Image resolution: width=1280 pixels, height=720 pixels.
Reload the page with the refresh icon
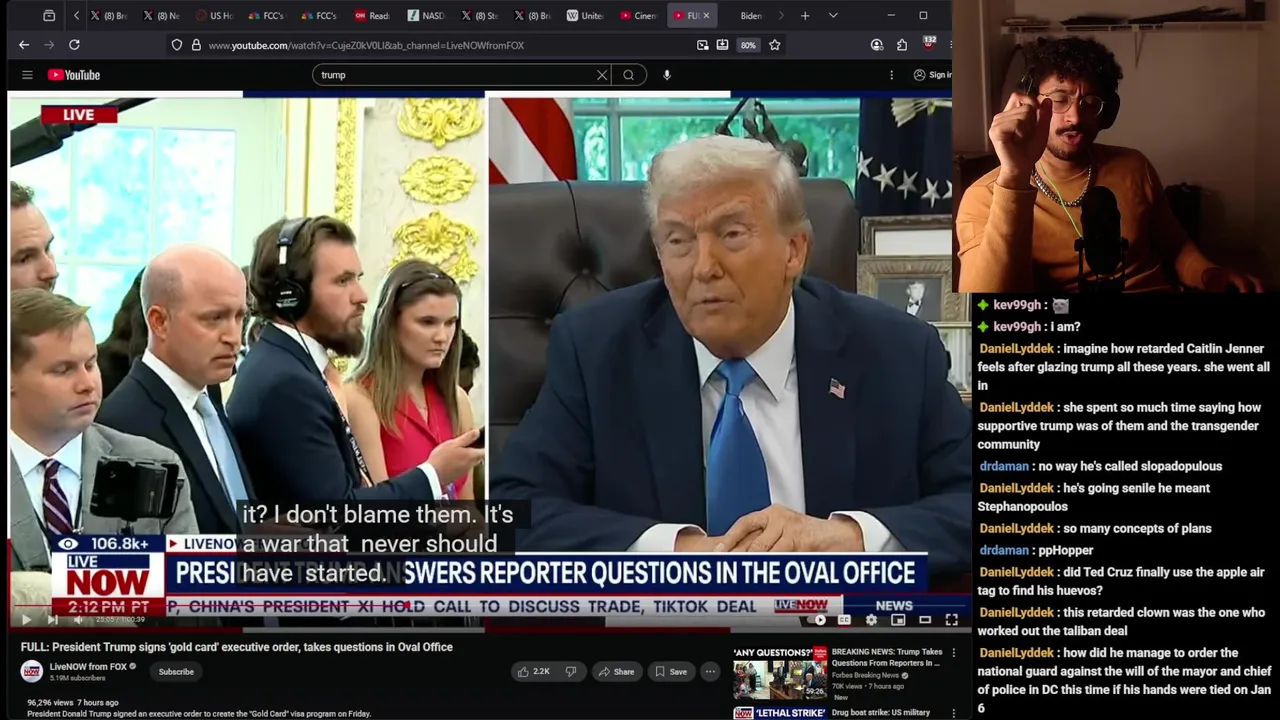point(74,45)
